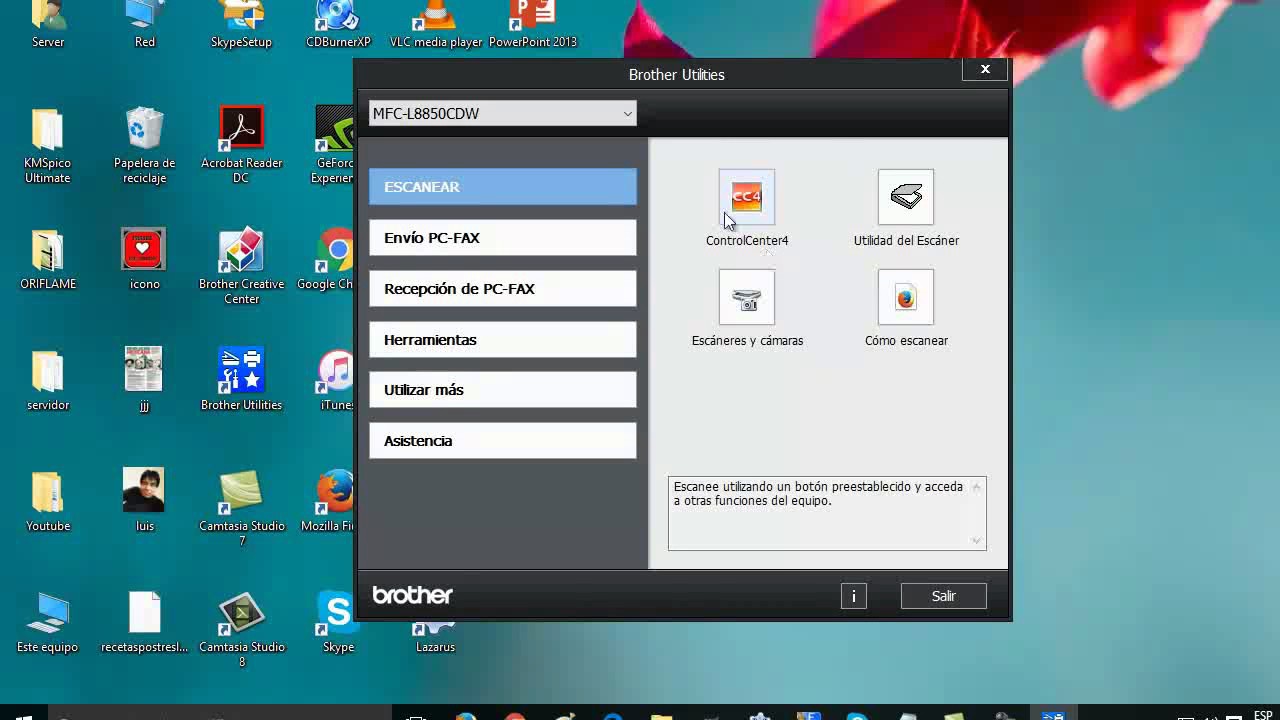
Task: Open the Utilizar más category
Action: (502, 390)
